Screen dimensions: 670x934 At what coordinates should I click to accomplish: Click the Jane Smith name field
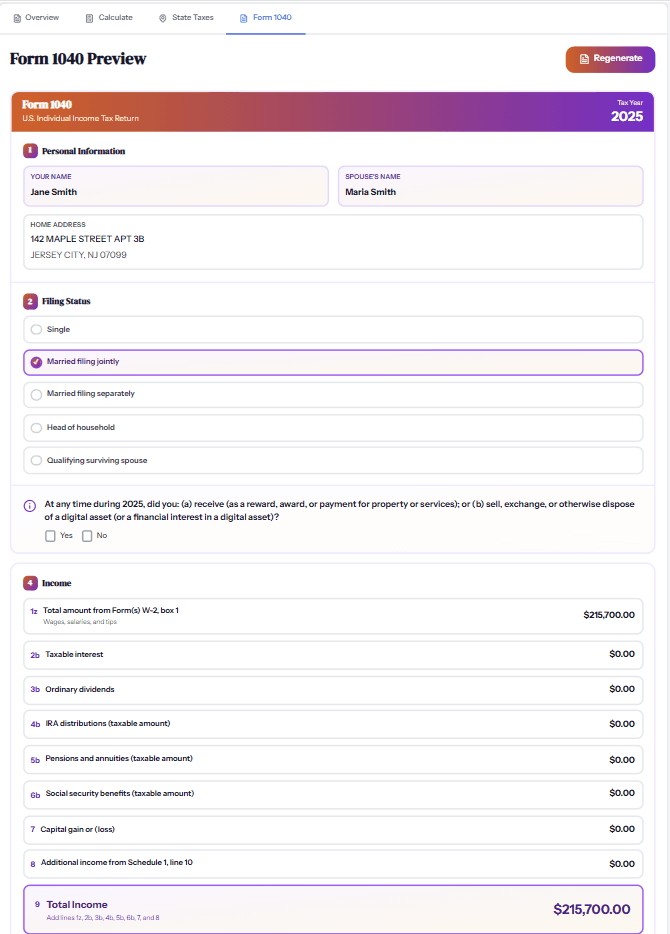point(176,186)
